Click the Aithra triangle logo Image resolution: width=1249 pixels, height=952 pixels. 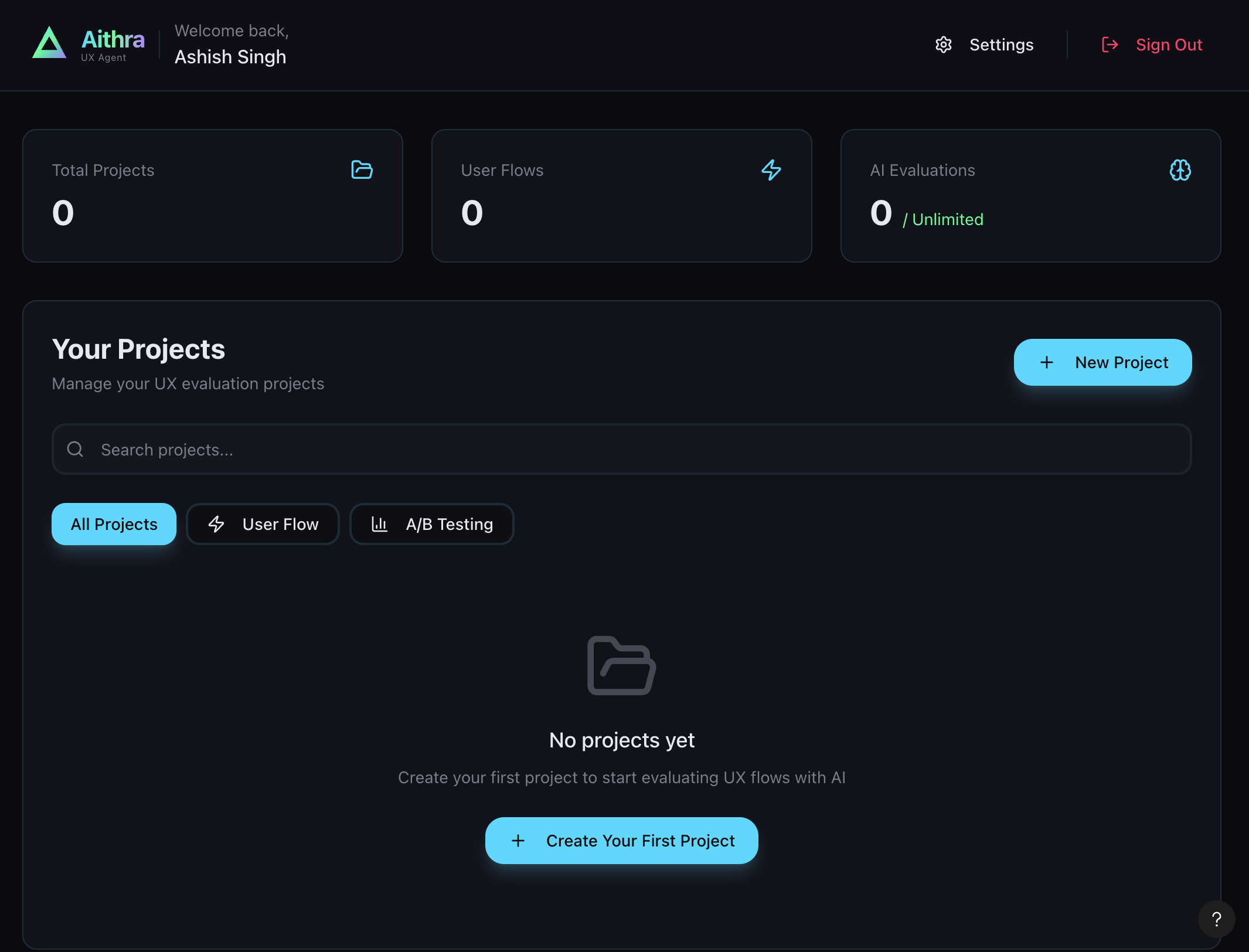(x=50, y=43)
